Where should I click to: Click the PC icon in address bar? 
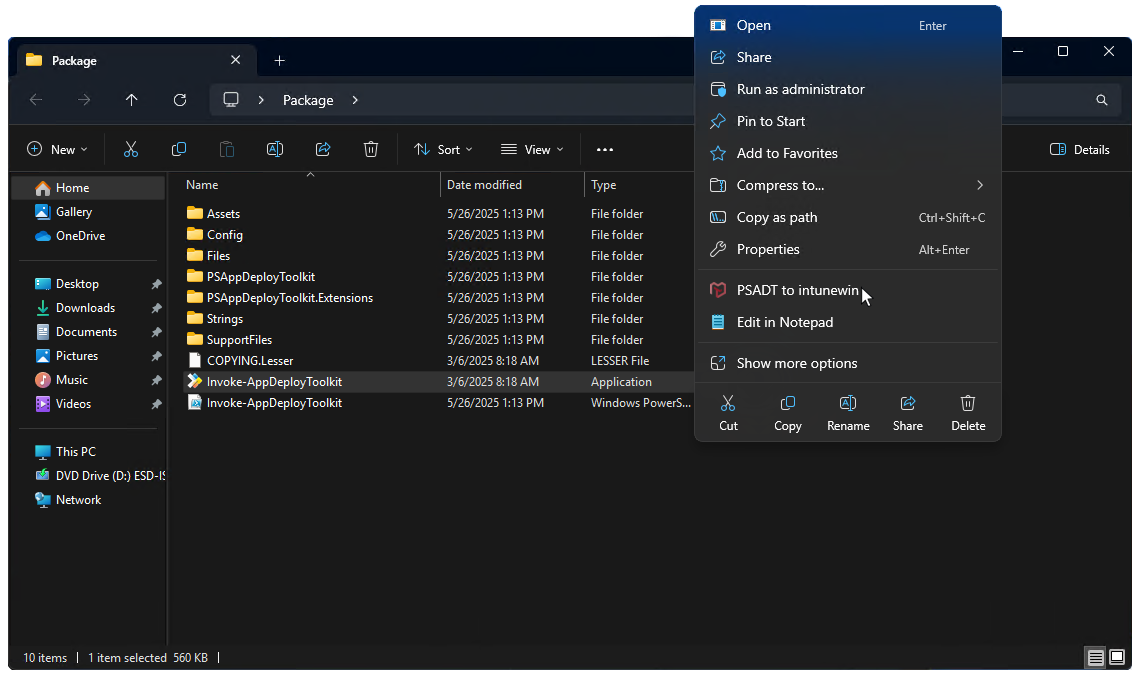(x=230, y=100)
